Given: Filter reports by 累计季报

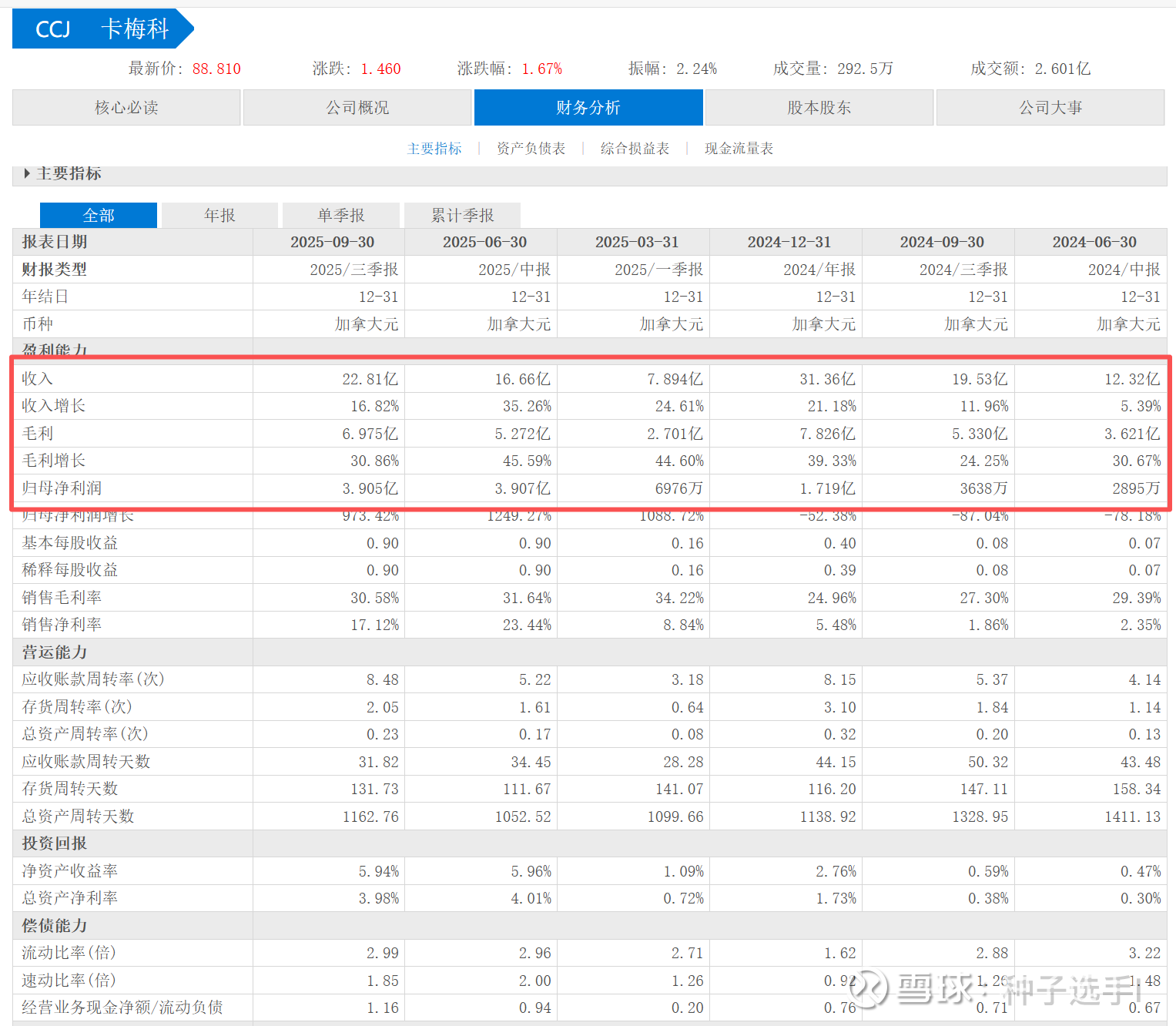Looking at the screenshot, I should (462, 215).
